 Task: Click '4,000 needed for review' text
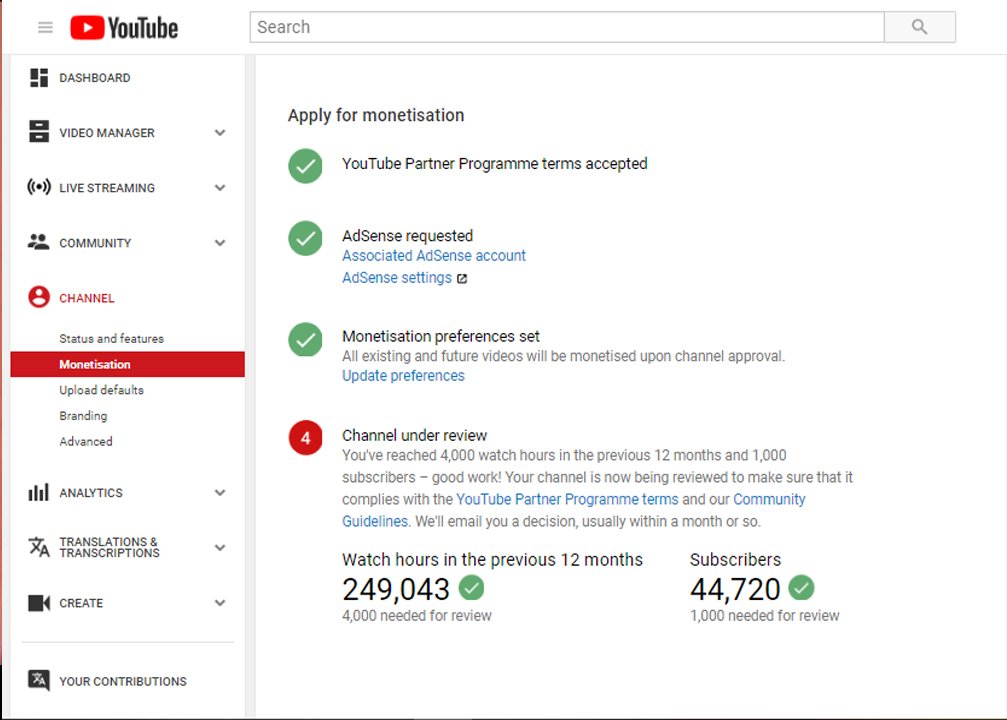tap(416, 616)
